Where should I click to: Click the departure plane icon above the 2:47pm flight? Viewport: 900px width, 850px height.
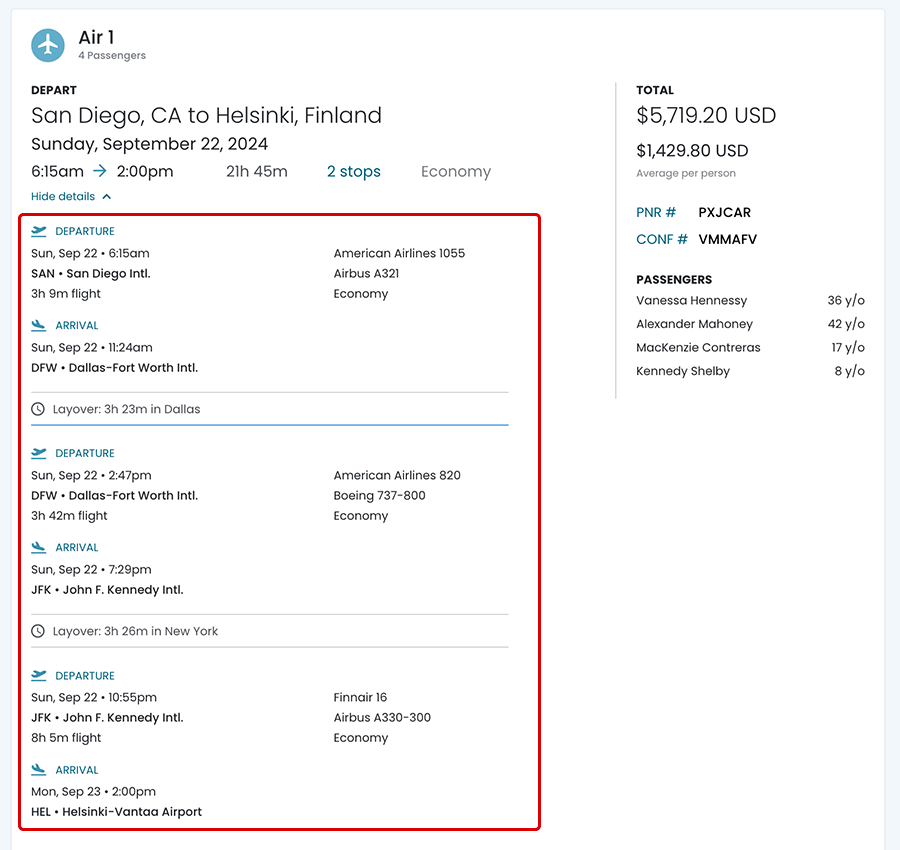point(39,453)
